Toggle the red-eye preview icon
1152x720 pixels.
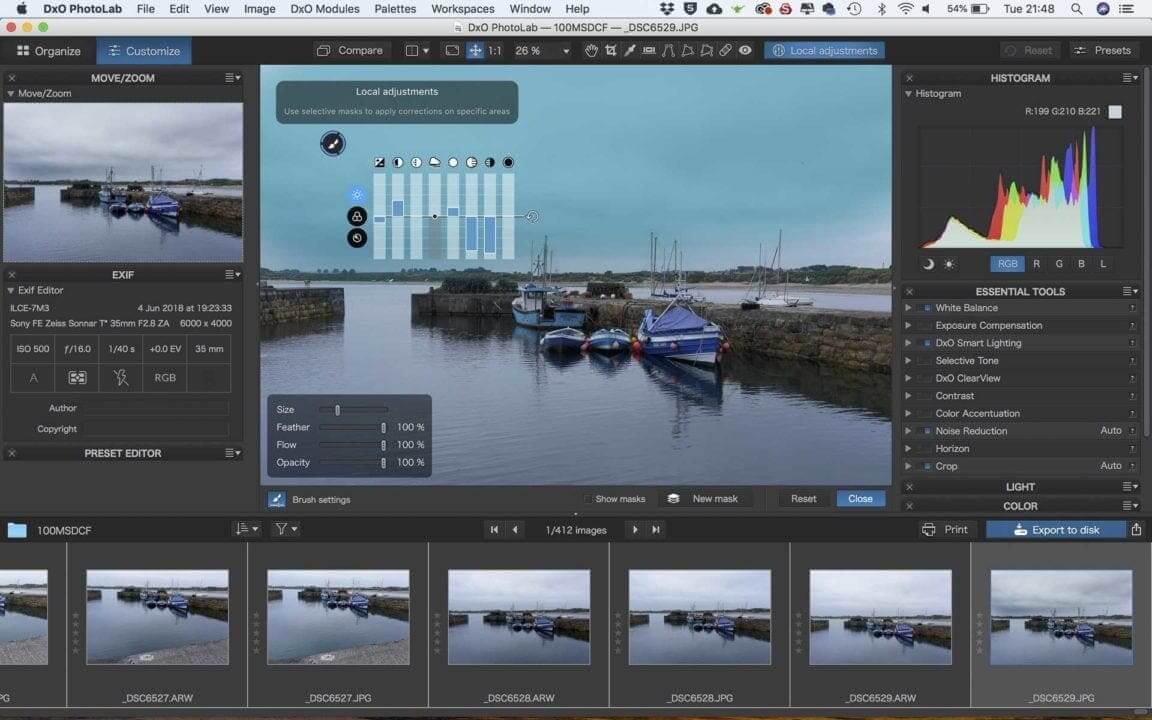(x=745, y=51)
